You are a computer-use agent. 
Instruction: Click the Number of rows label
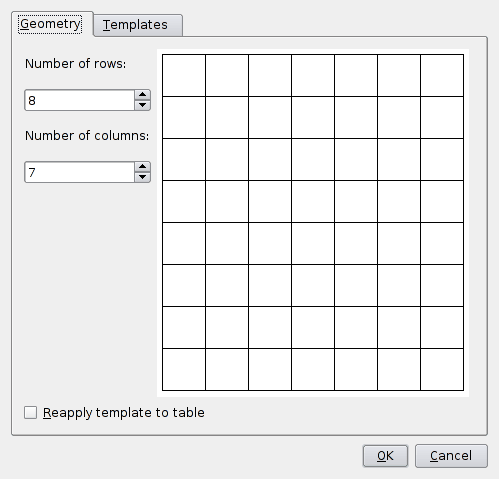(76, 64)
